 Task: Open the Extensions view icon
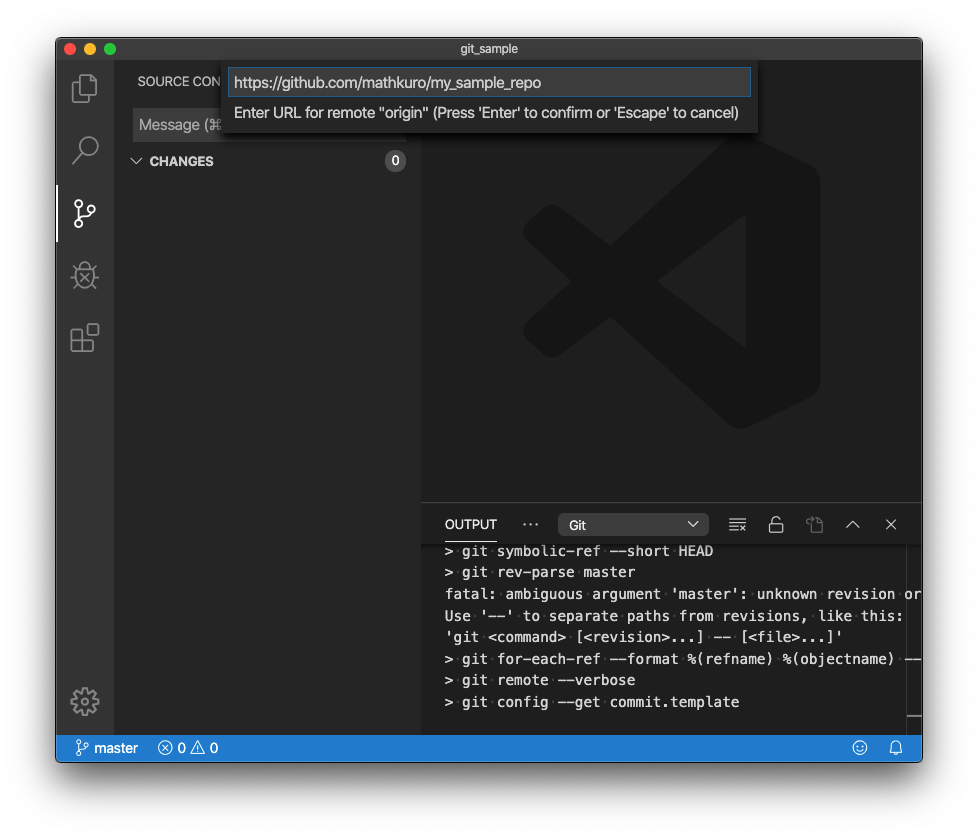click(x=85, y=338)
